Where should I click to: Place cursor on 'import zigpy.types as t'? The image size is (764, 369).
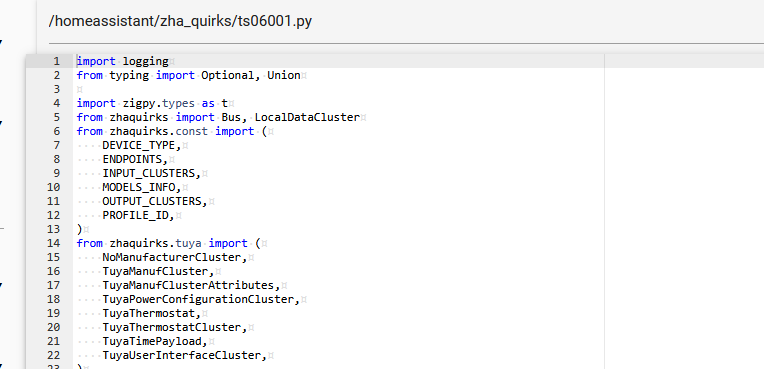pos(152,103)
